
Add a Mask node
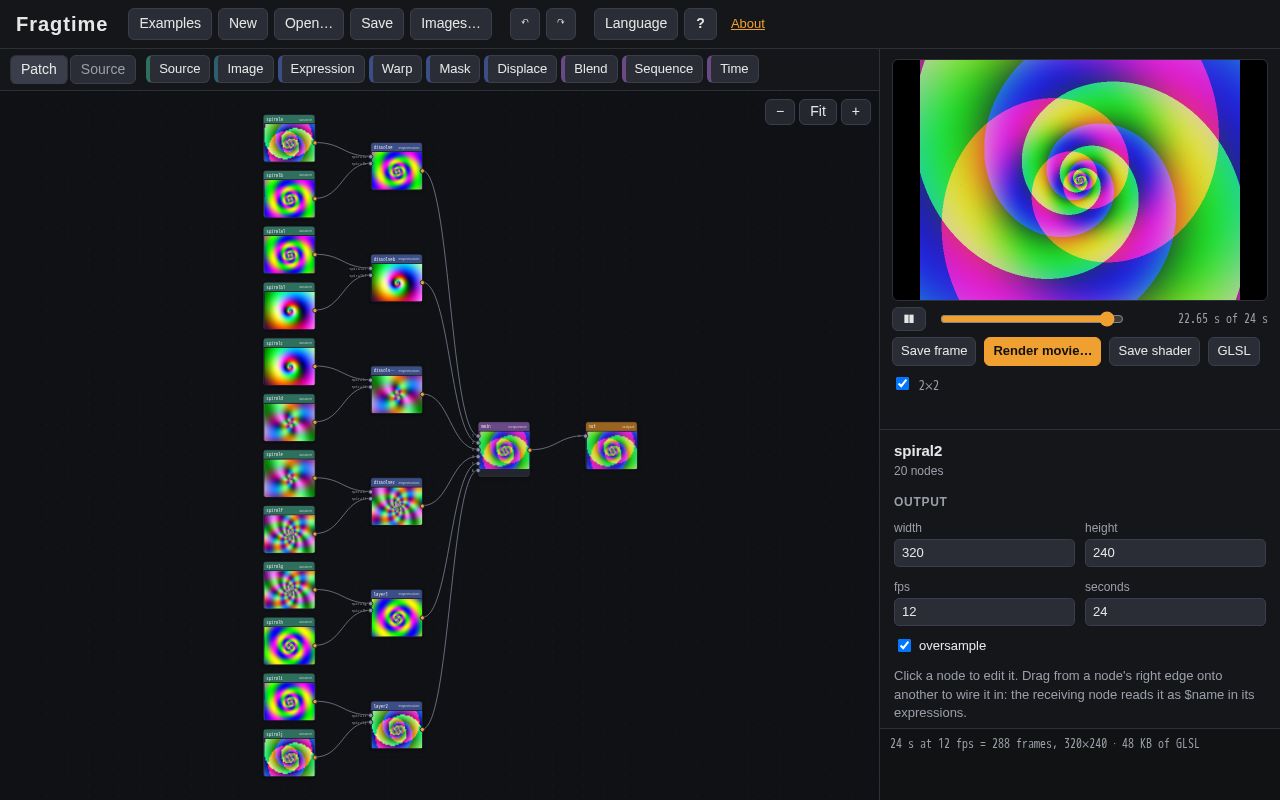coord(454,69)
